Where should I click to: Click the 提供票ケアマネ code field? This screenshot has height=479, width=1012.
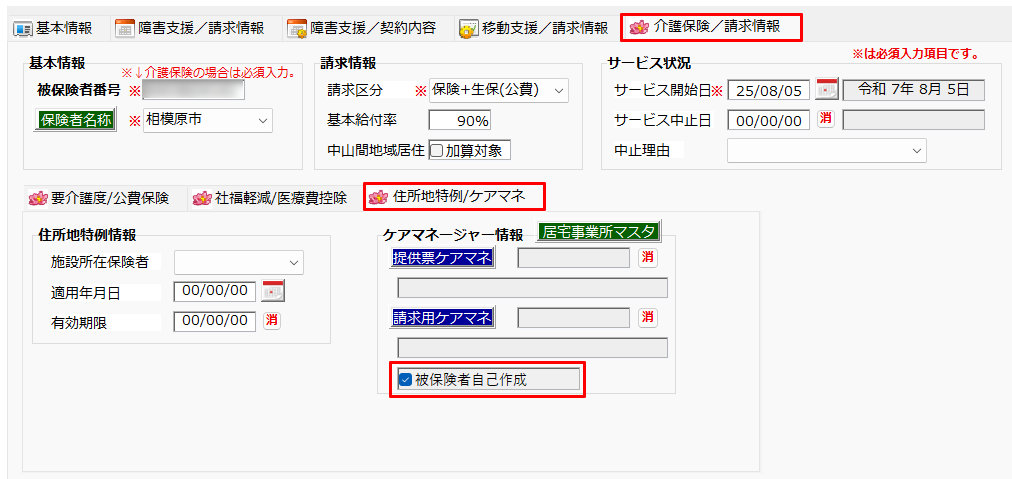(574, 258)
